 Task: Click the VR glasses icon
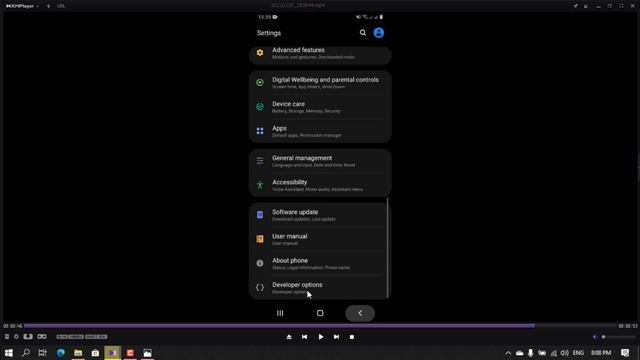pyautogui.click(x=42, y=337)
